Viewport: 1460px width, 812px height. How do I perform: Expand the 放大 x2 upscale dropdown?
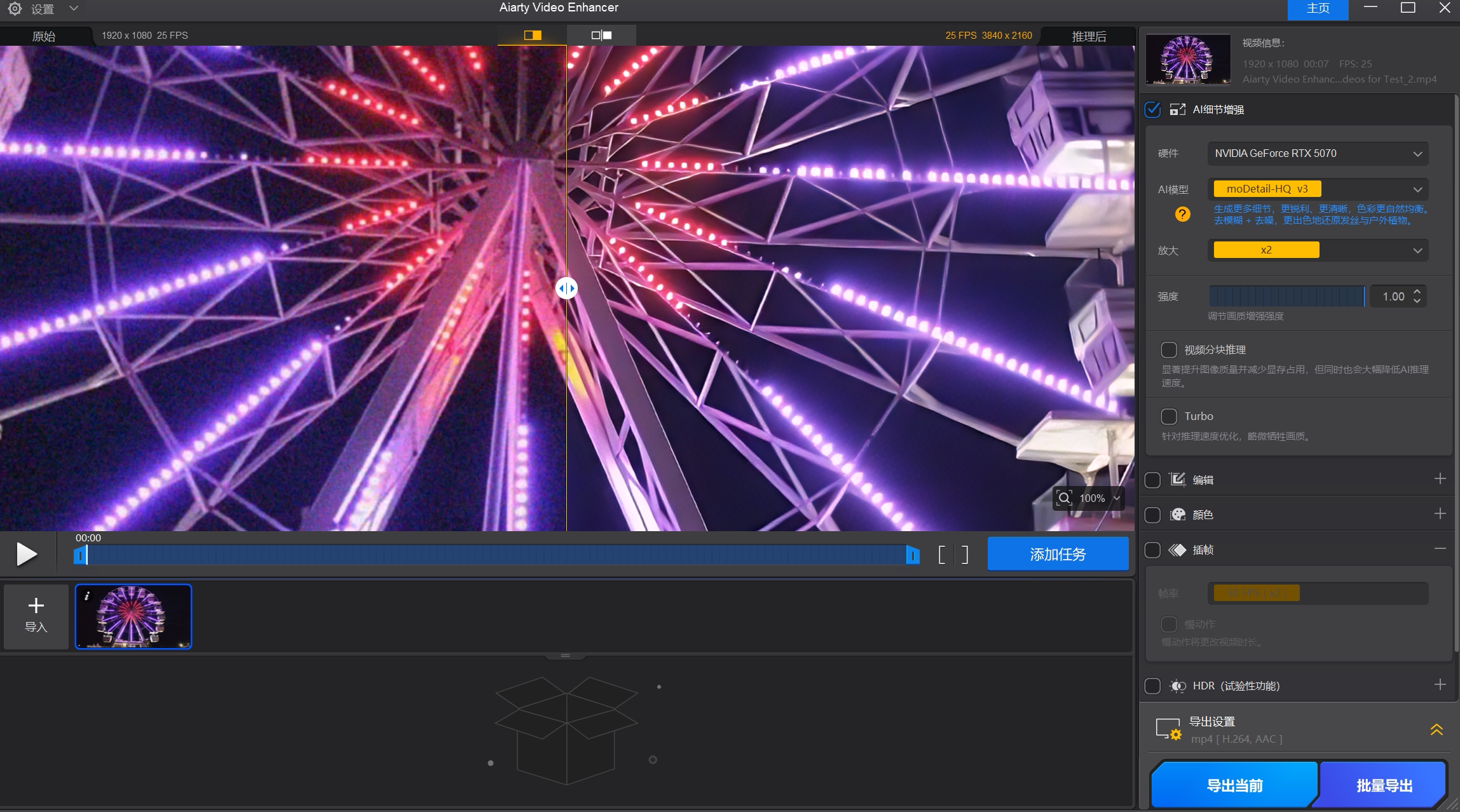coord(1316,250)
